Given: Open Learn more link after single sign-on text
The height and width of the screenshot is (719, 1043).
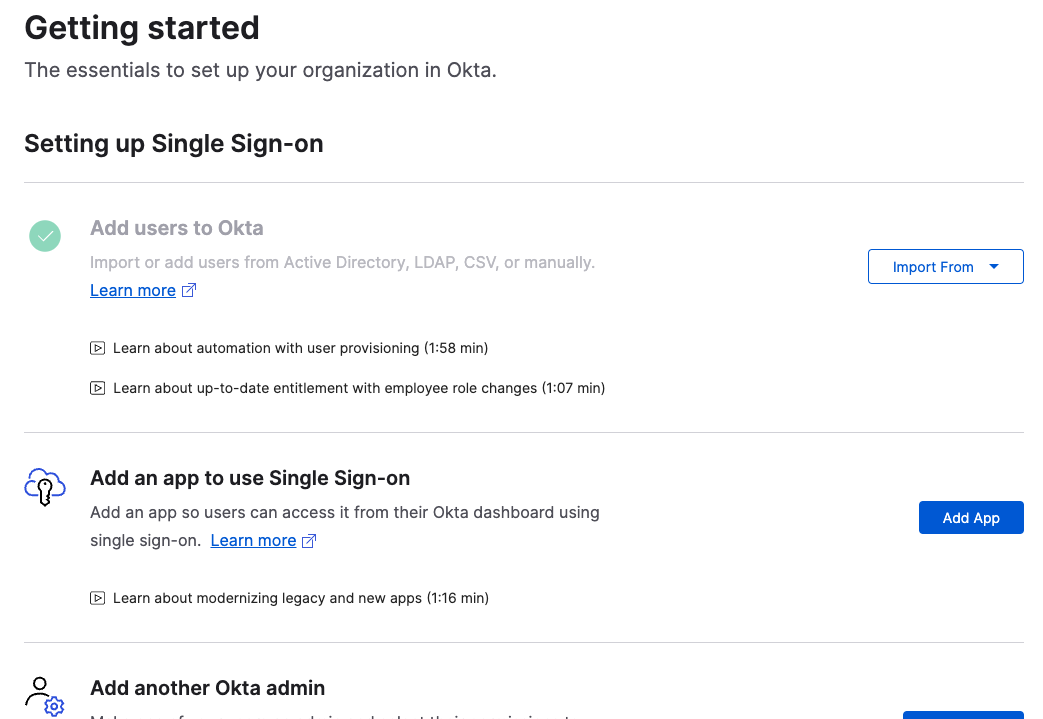Looking at the screenshot, I should click(x=253, y=541).
